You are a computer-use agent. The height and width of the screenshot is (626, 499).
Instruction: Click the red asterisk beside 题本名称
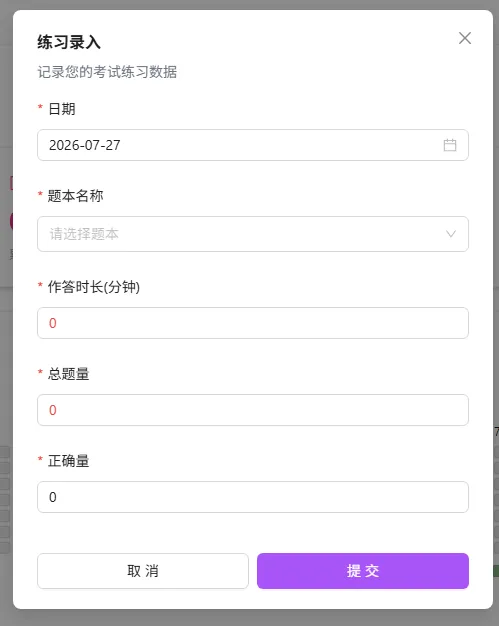pos(40,194)
